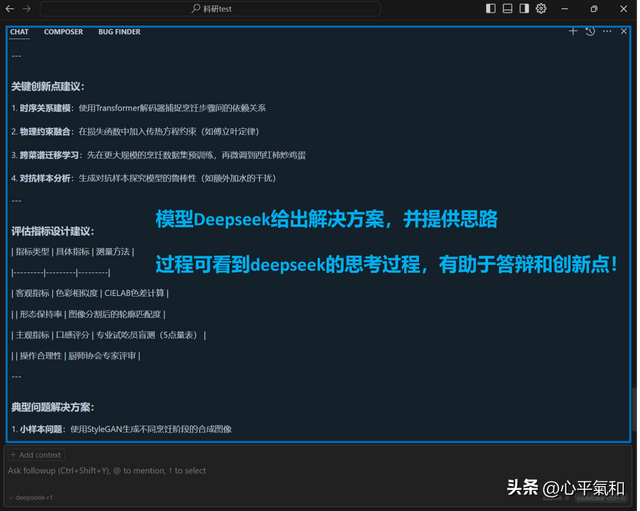The height and width of the screenshot is (511, 640).
Task: Click the Add context button
Action: (36, 455)
